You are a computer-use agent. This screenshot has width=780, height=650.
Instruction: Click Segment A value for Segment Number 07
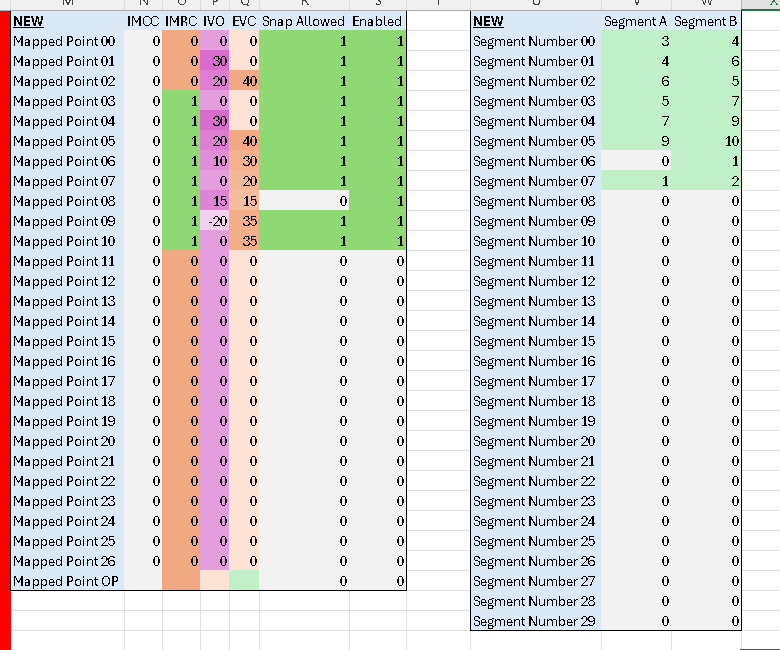click(636, 181)
